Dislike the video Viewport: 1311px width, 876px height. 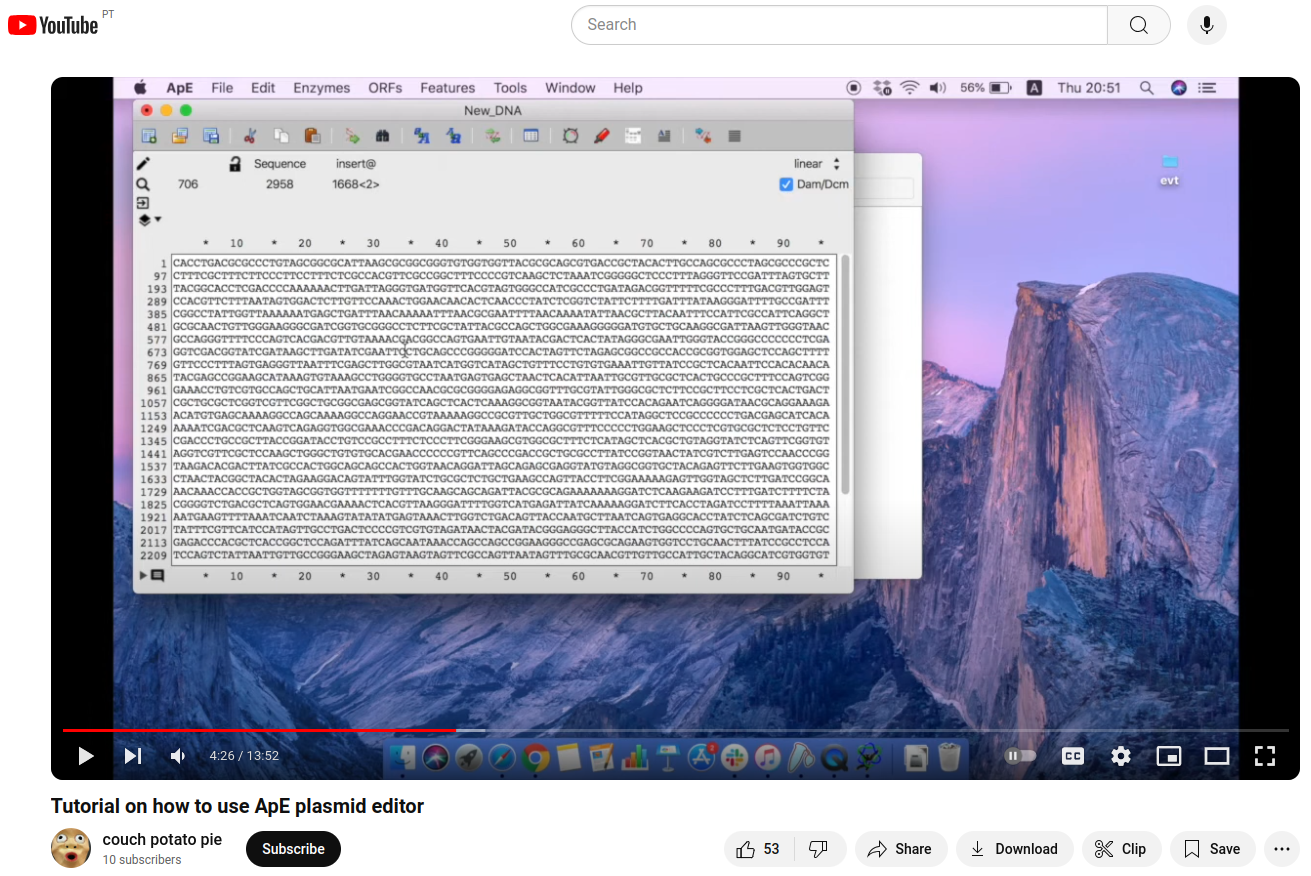coord(818,849)
